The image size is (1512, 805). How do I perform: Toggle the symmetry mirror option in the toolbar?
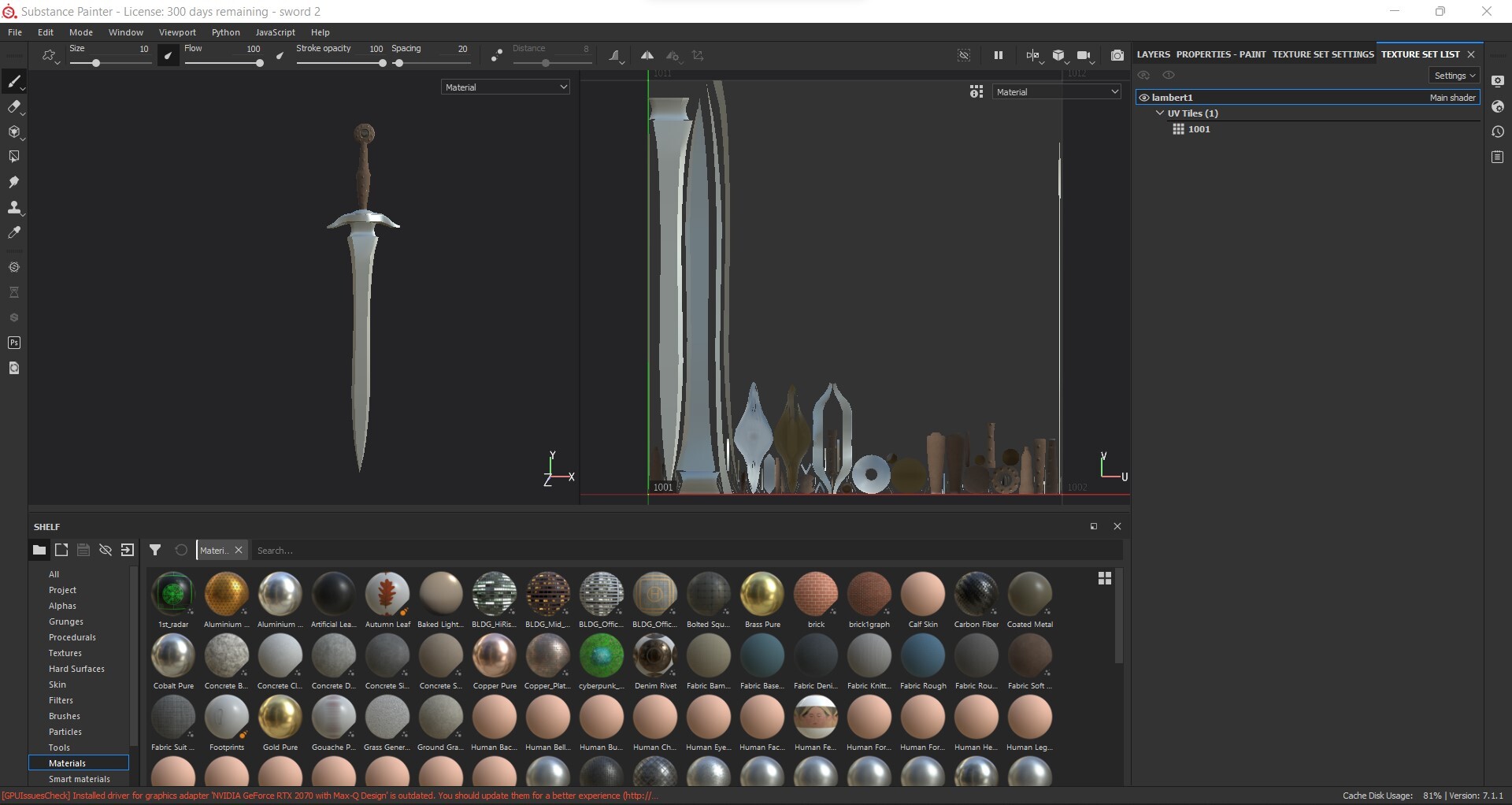(x=648, y=55)
